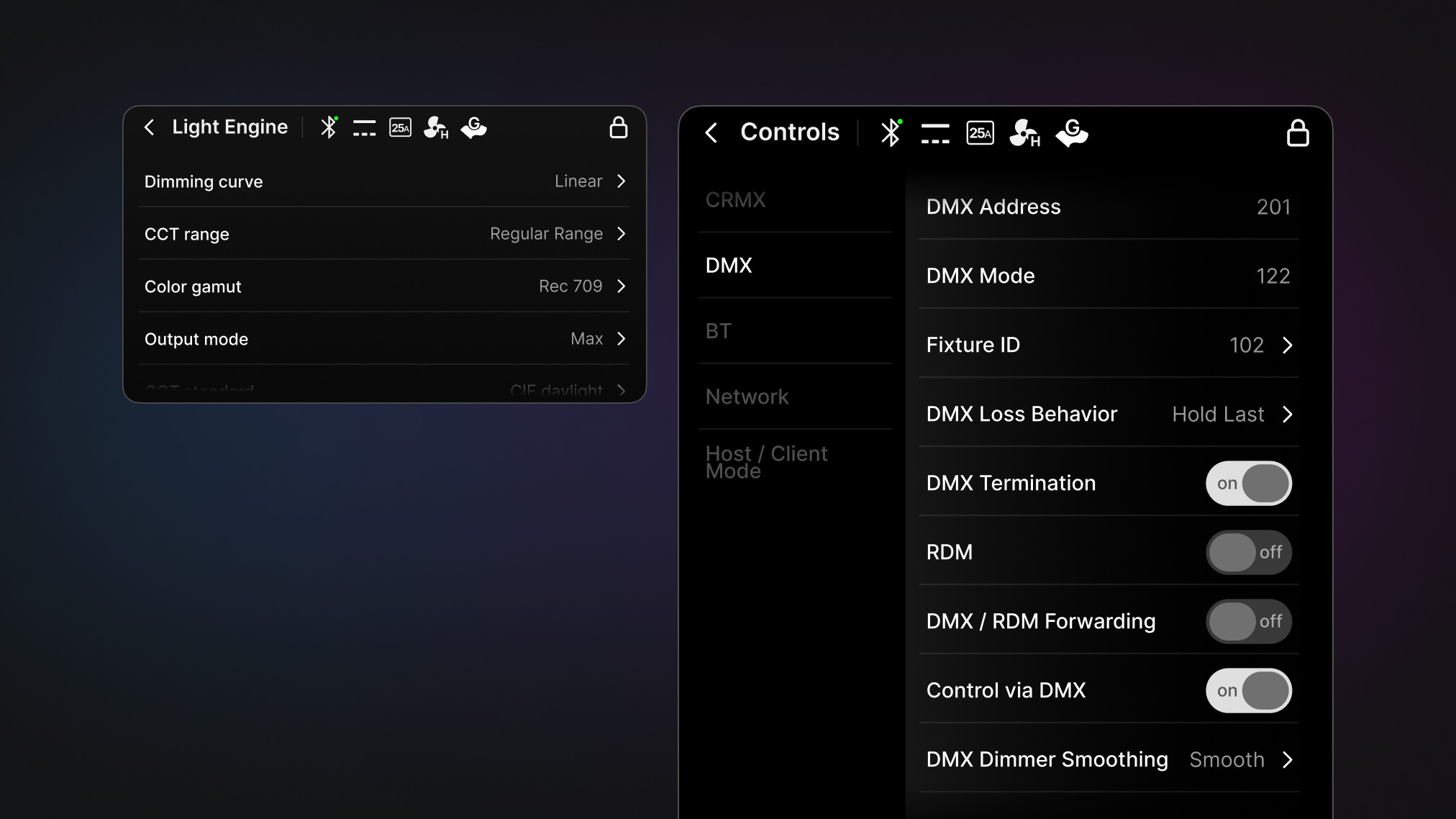Click back arrow in Controls panel
This screenshot has height=819, width=1456.
[x=711, y=132]
